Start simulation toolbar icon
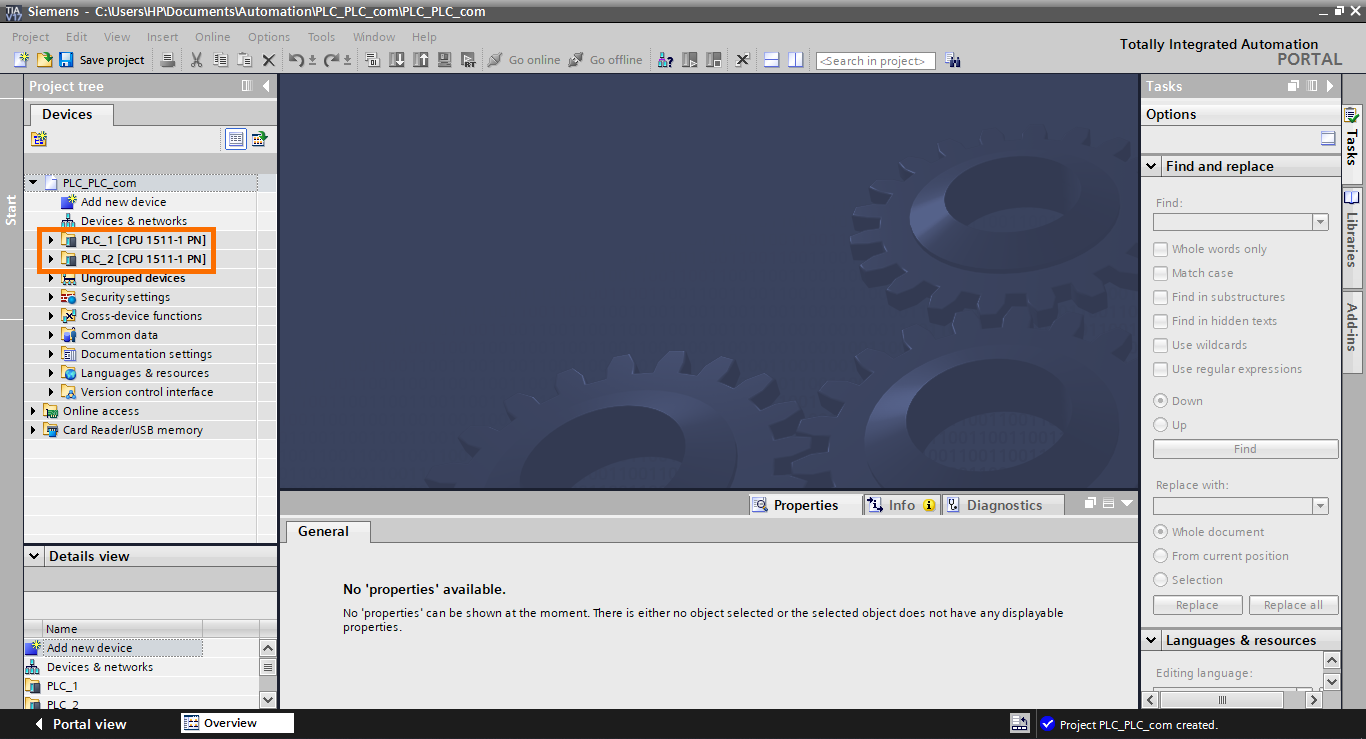The width and height of the screenshot is (1366, 739). (x=445, y=60)
